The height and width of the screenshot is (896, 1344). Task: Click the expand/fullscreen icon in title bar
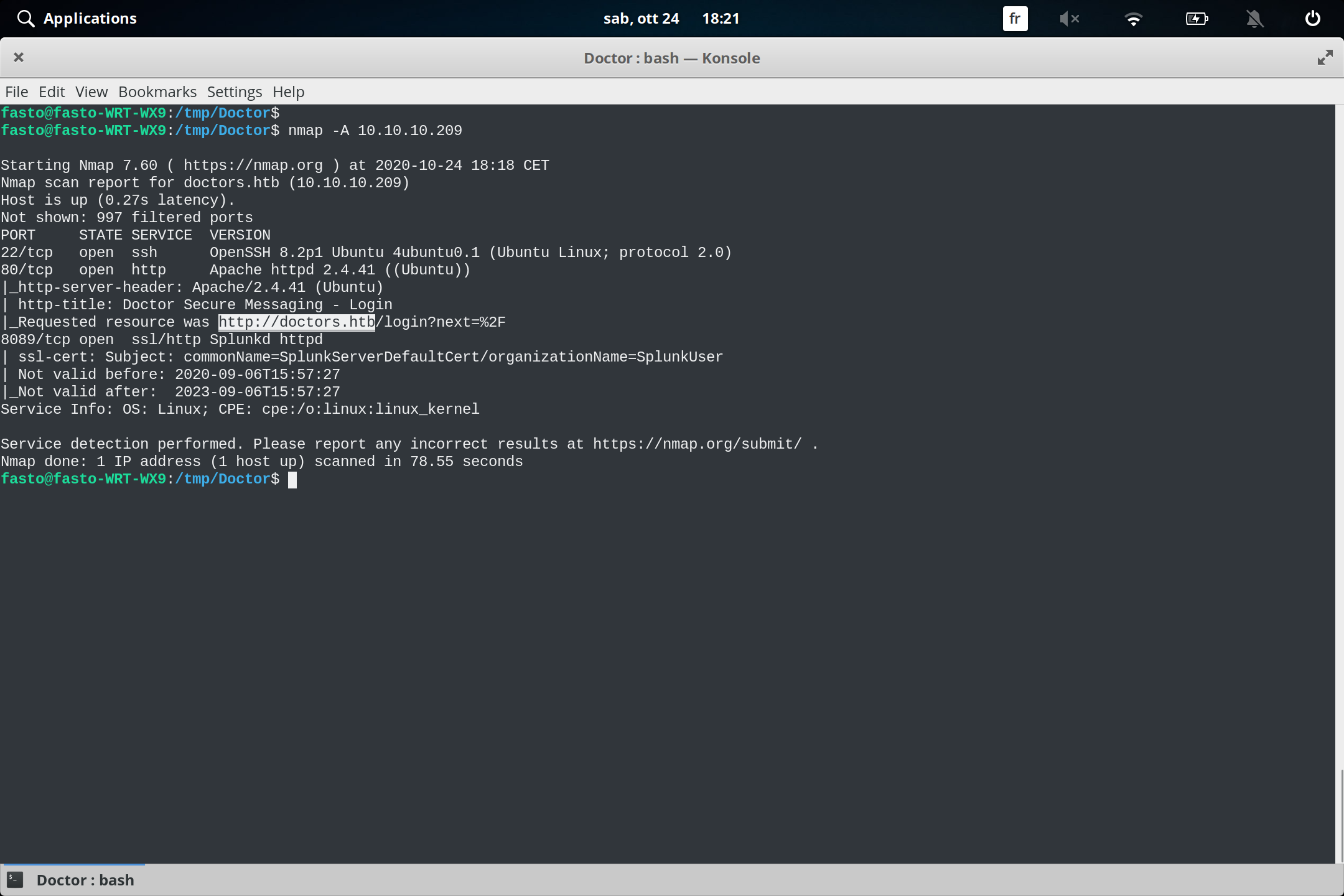[1324, 57]
